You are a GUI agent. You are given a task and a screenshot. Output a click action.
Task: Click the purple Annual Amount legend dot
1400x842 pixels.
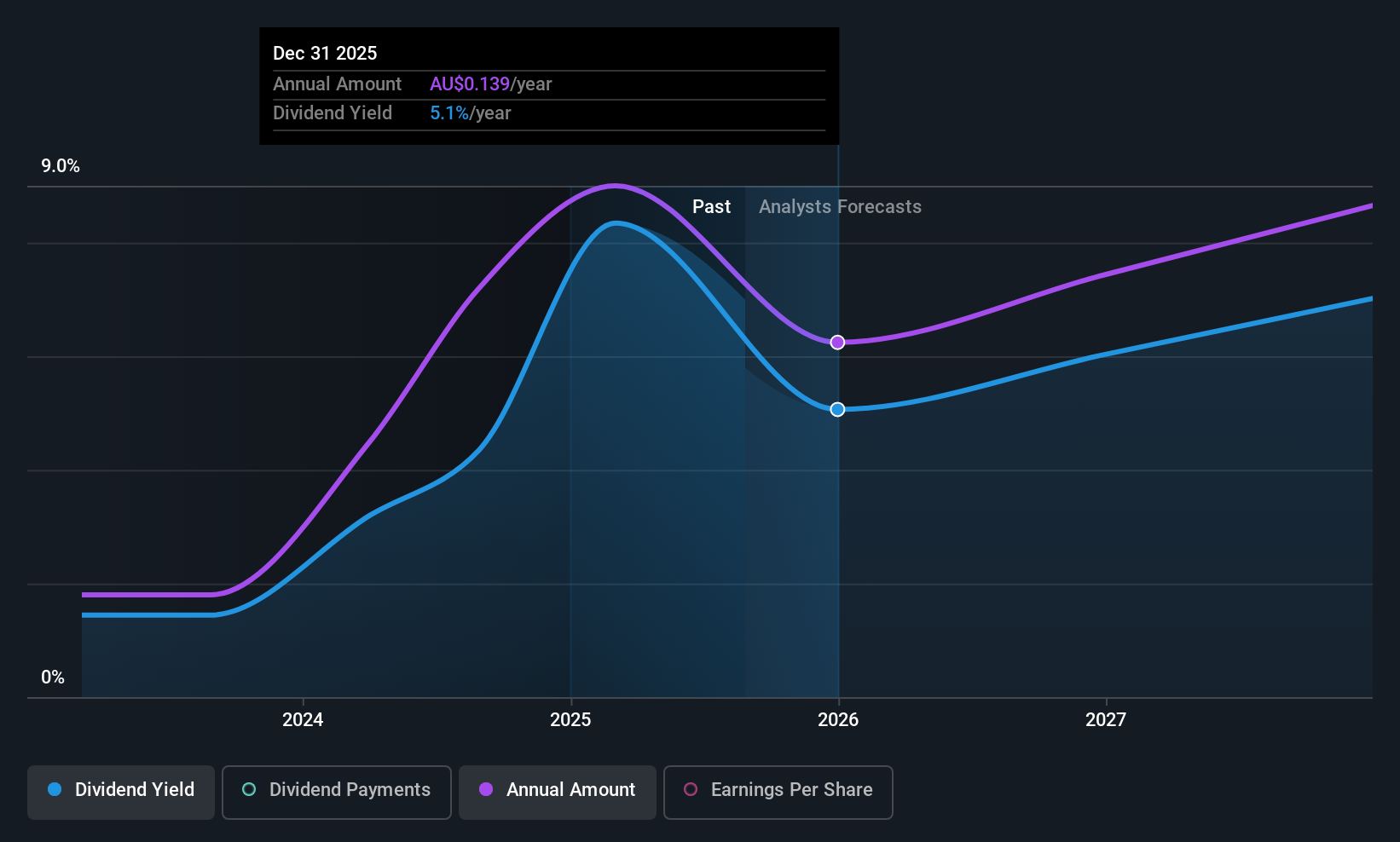point(486,789)
